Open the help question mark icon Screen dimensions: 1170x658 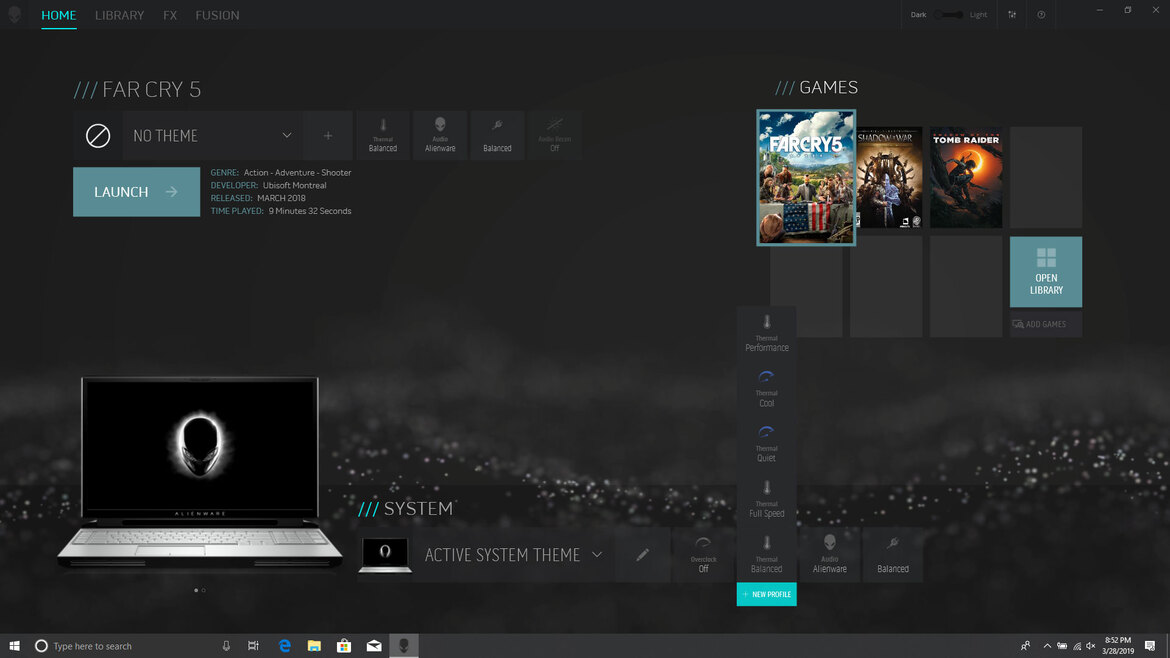coord(1041,15)
